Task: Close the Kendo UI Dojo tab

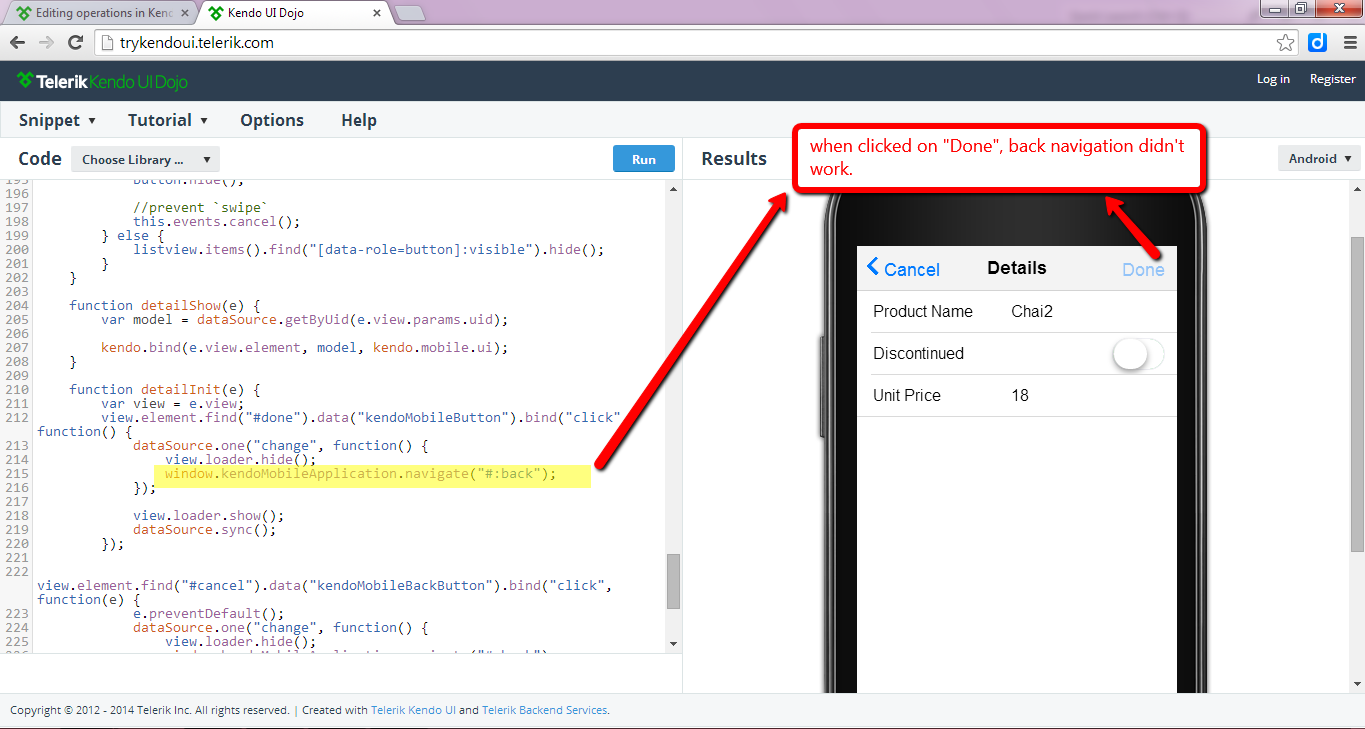Action: pos(377,13)
